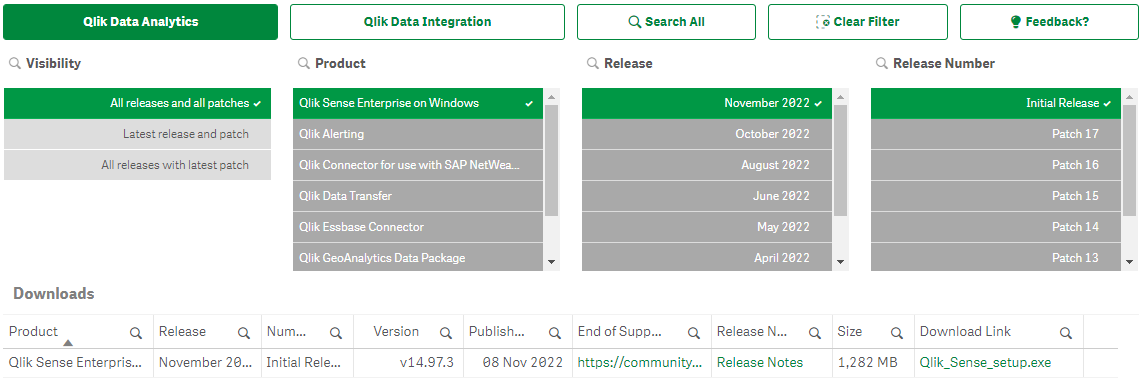This screenshot has width=1141, height=385.
Task: Deselect All releases and all patches option
Action: point(138,103)
